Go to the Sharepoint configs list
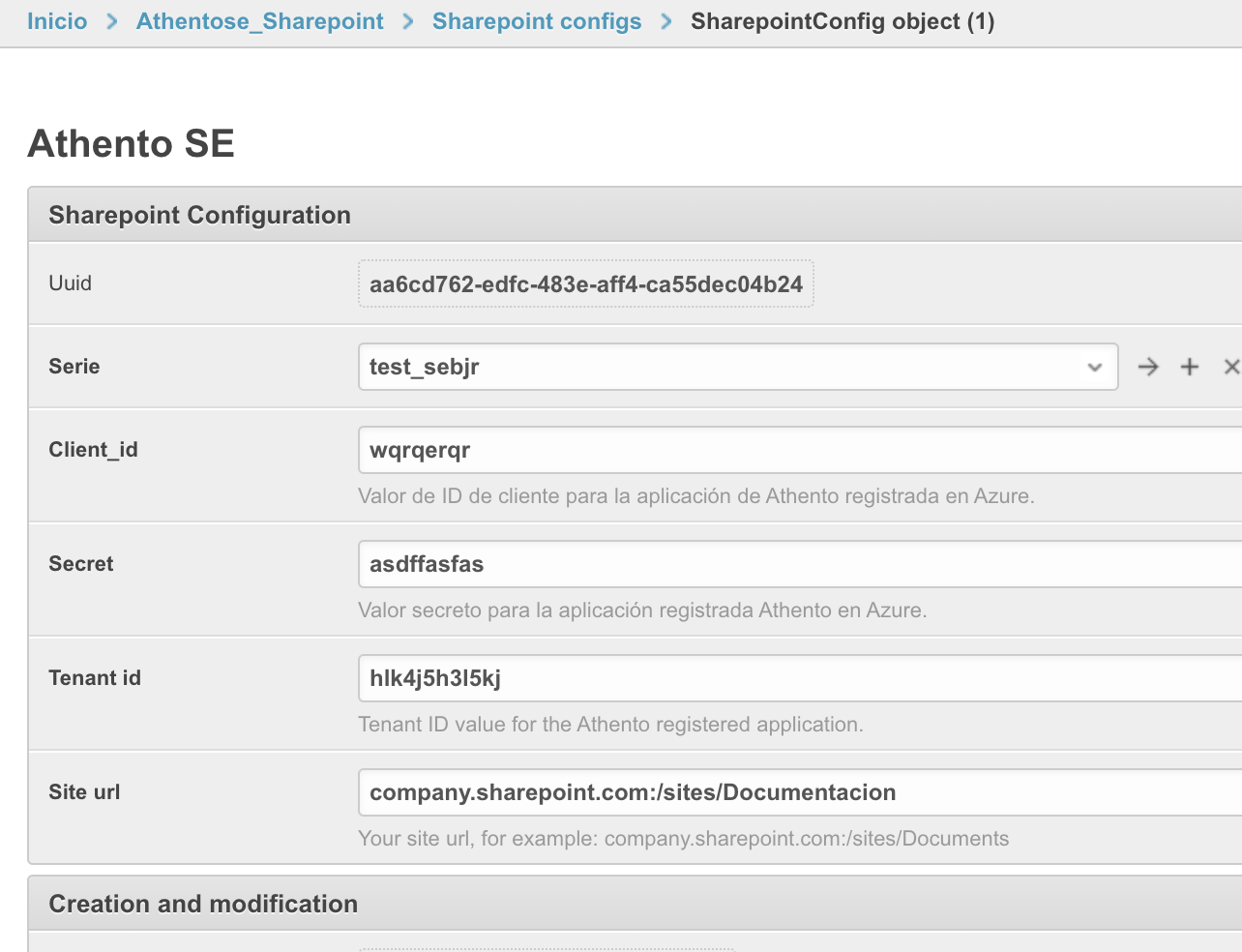1242x952 pixels. coord(536,20)
